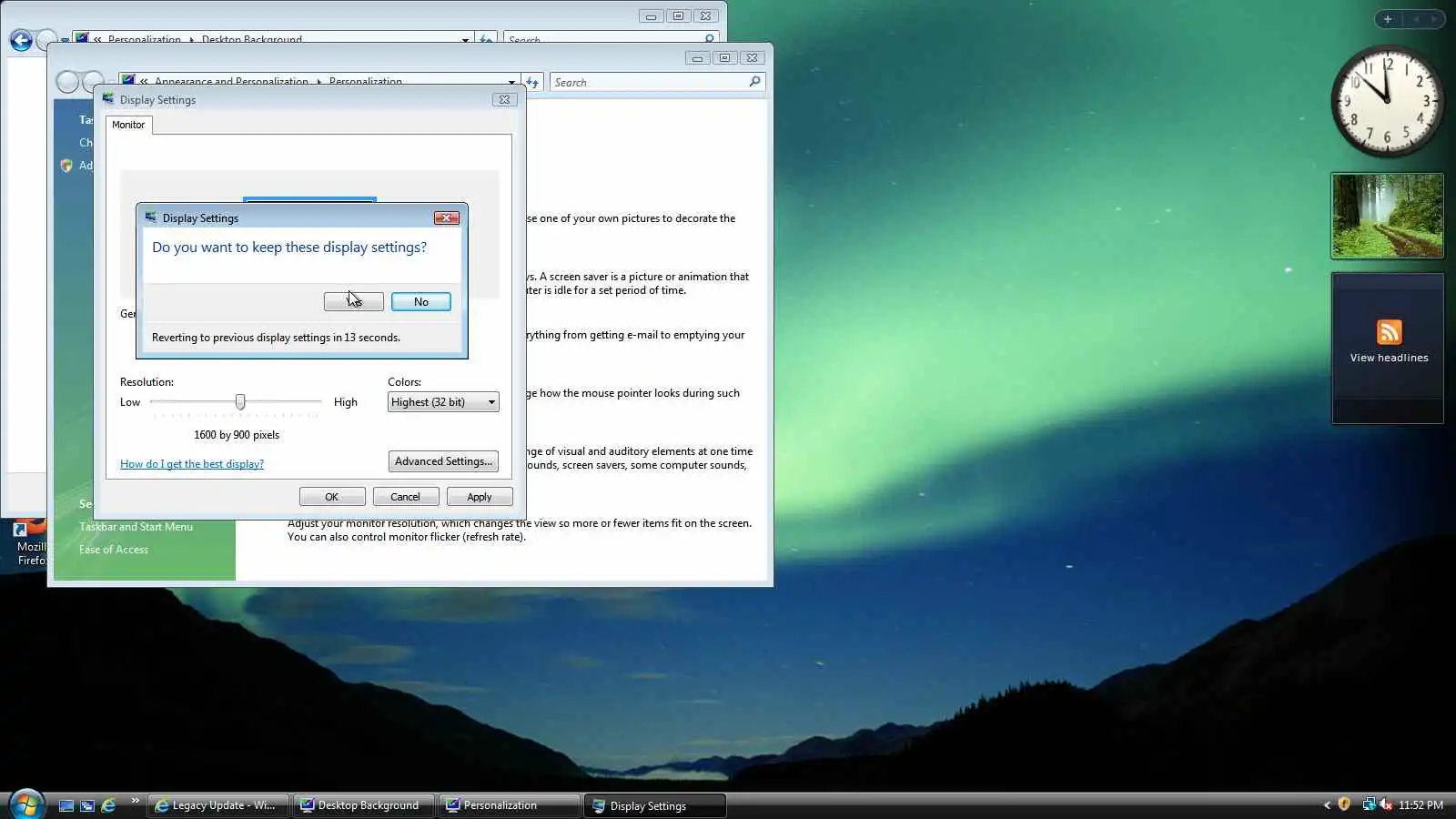Viewport: 1456px width, 819px height.
Task: Click the resolution slider handle
Action: (x=240, y=402)
